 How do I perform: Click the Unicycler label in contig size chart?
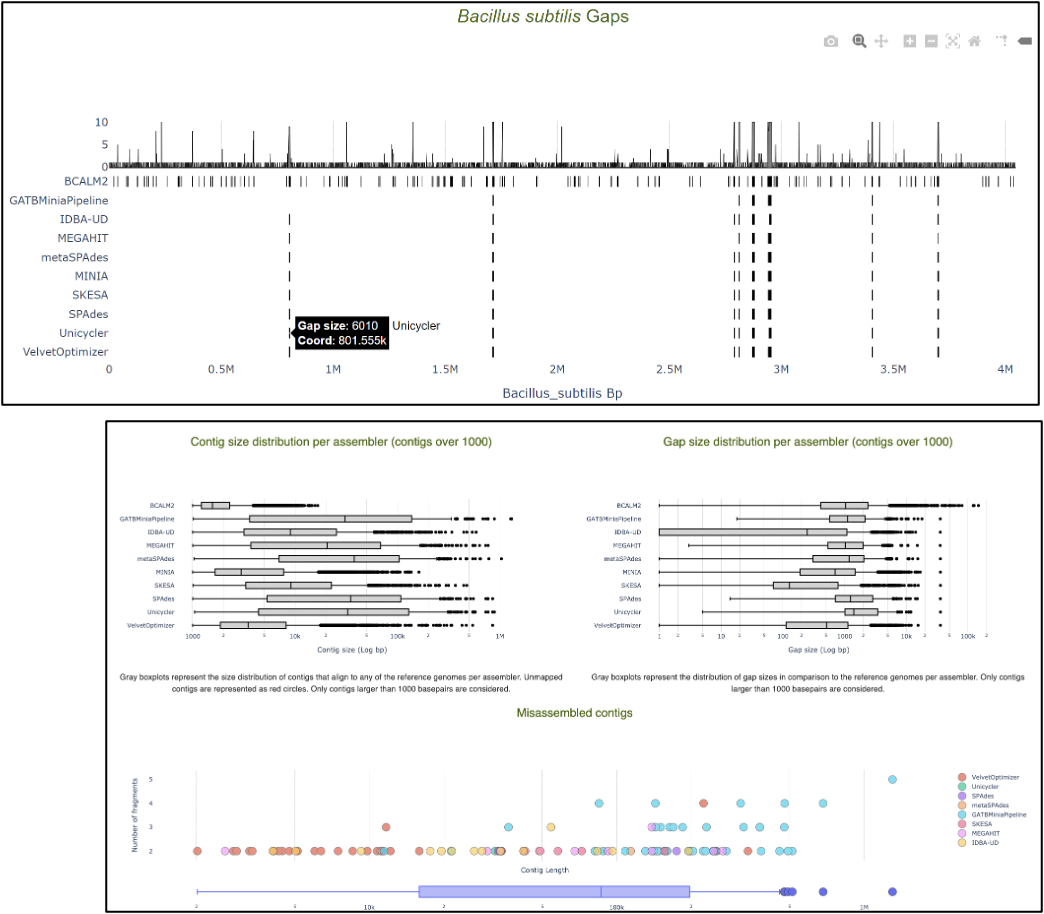tap(160, 612)
